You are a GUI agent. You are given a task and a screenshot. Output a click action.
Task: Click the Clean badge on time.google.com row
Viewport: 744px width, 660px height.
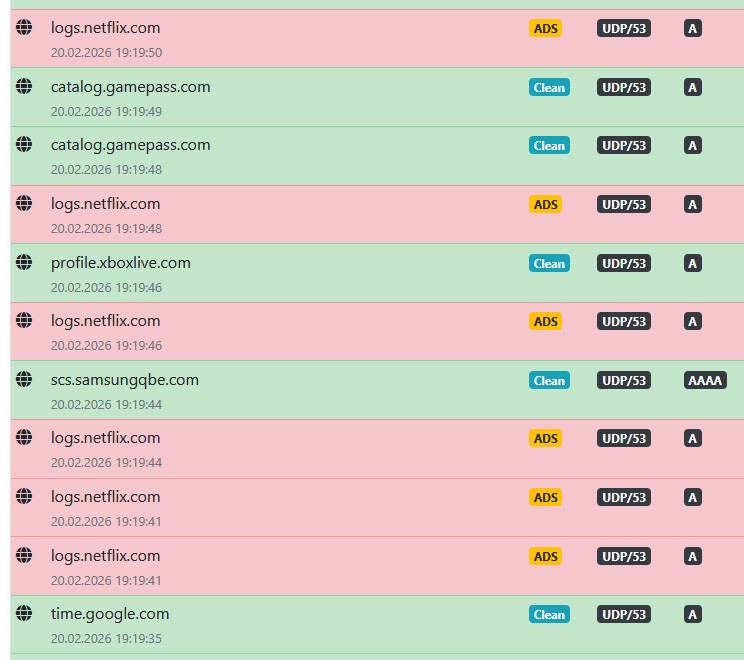pyautogui.click(x=548, y=615)
